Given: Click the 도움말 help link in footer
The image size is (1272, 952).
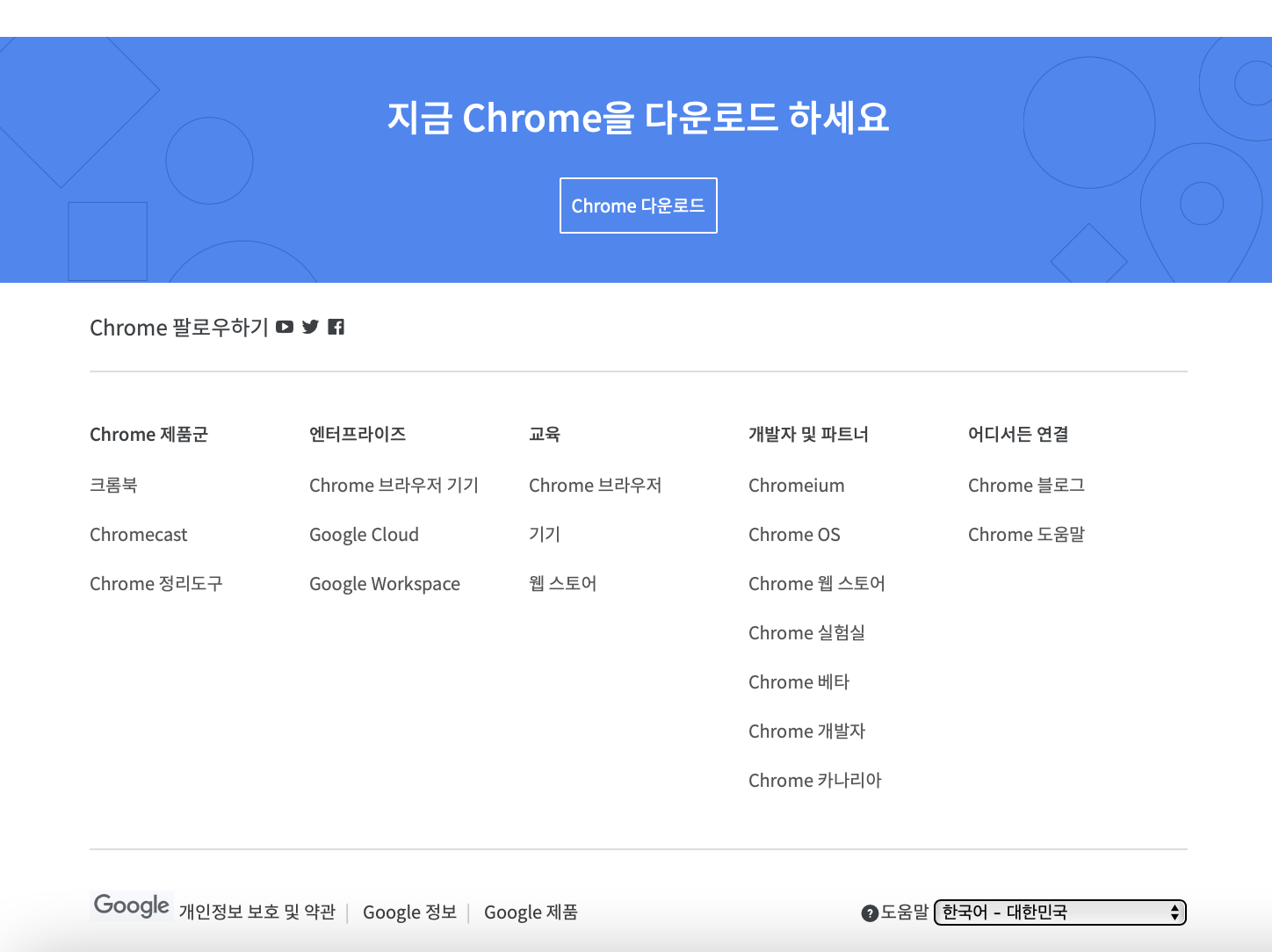Looking at the screenshot, I should [905, 912].
